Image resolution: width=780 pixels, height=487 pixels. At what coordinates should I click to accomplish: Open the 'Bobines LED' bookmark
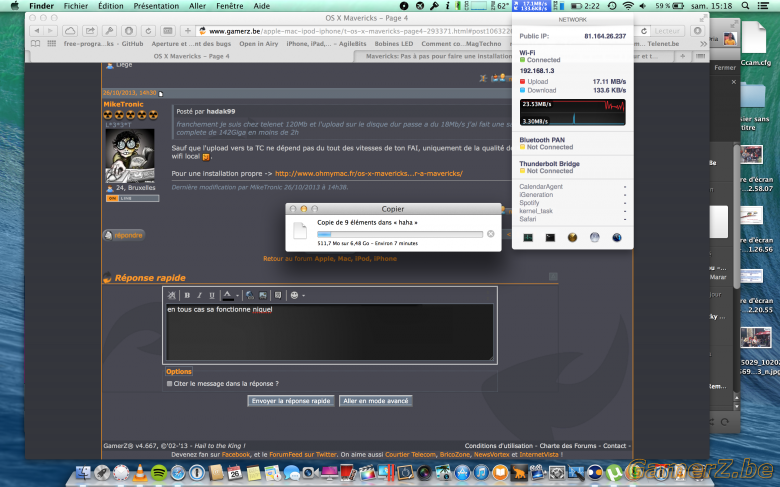[x=394, y=44]
